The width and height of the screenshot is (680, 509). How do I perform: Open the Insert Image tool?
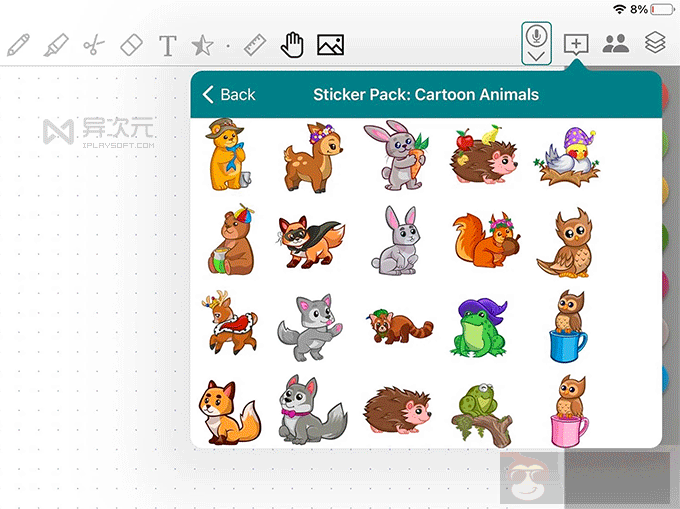330,45
